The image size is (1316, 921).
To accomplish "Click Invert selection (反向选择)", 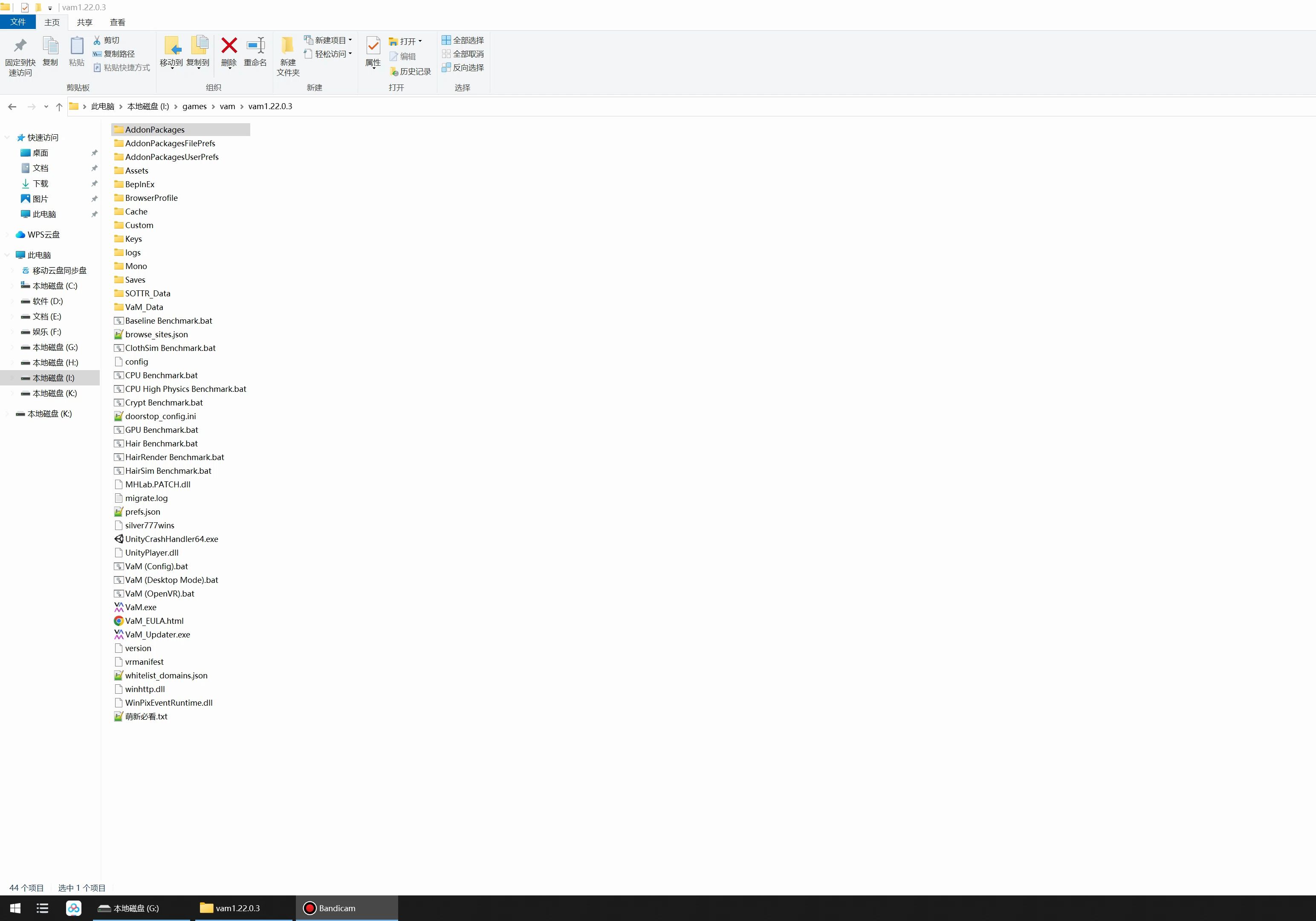I will point(463,68).
